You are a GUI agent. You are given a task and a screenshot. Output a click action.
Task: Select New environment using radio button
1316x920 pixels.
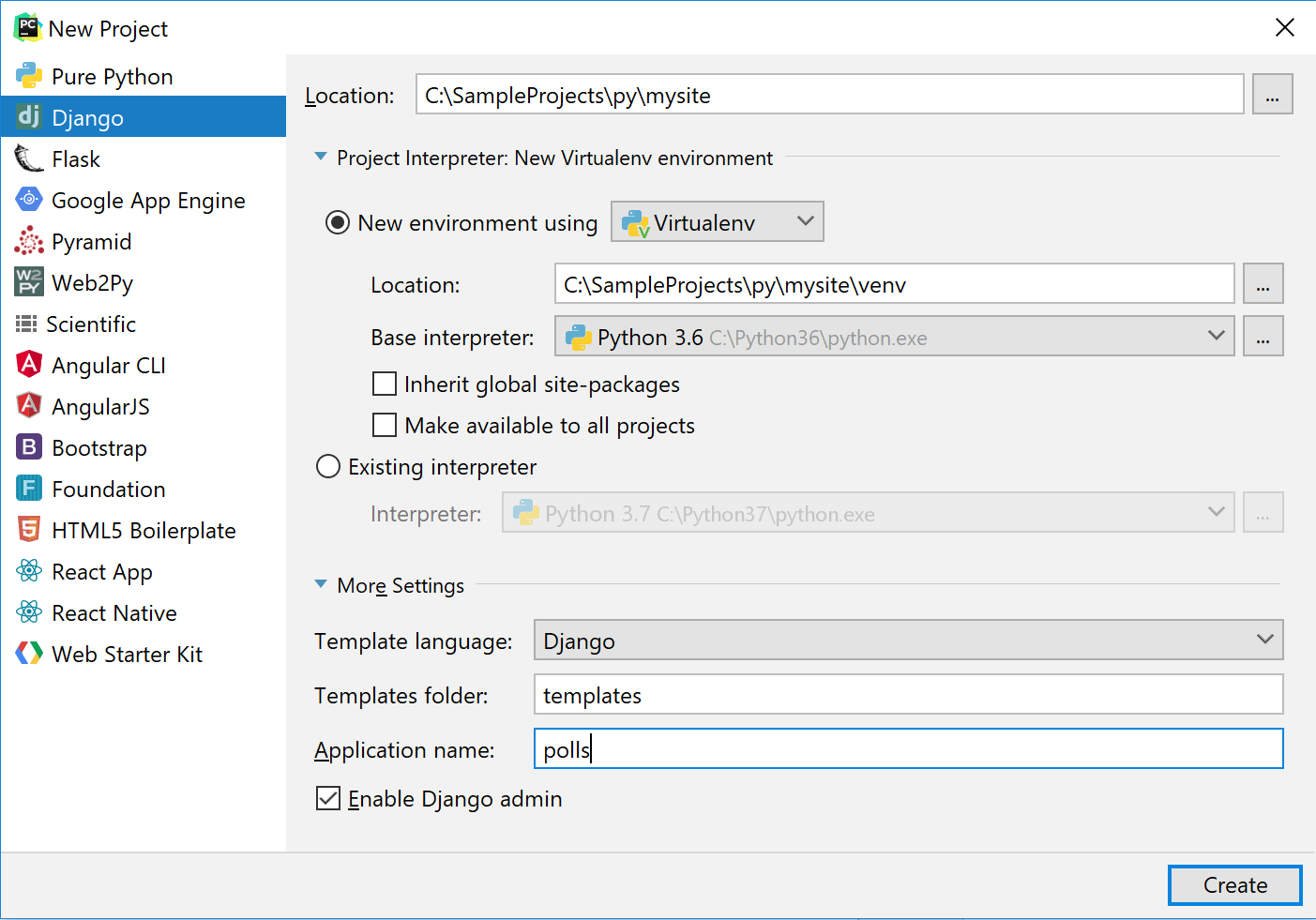click(x=337, y=223)
